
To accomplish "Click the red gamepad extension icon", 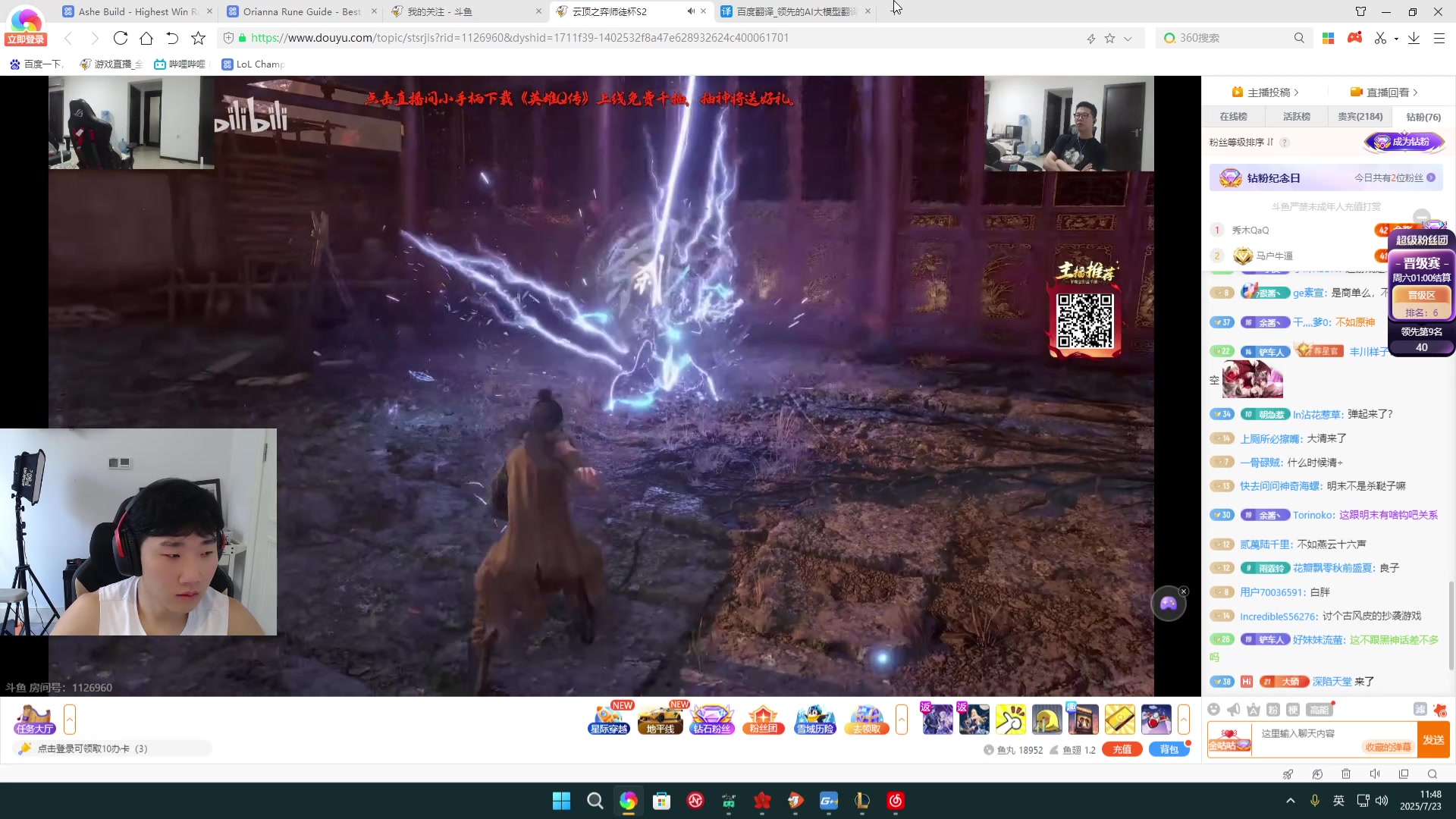I will tap(1354, 38).
